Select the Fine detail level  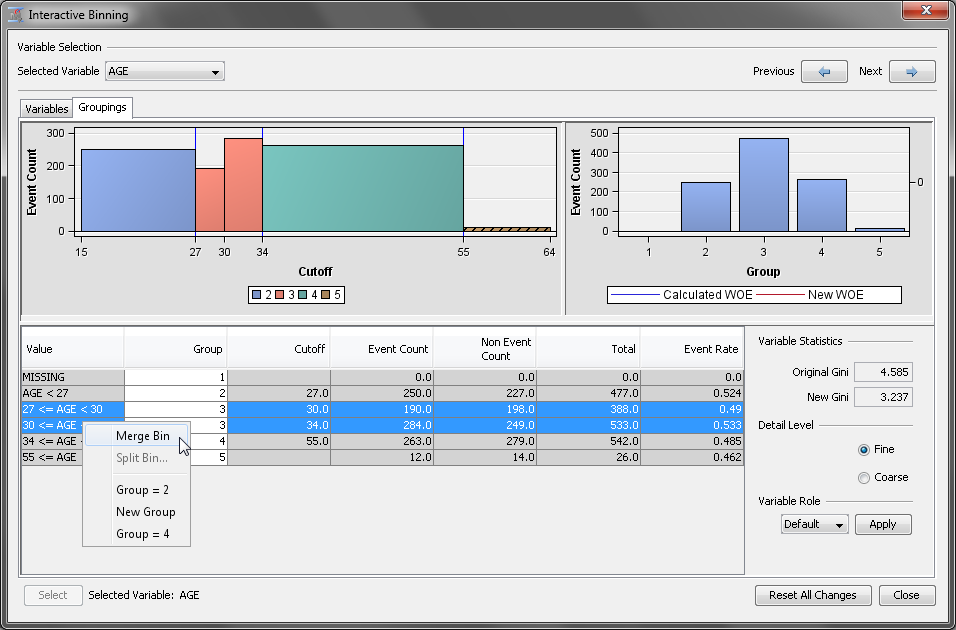pos(864,450)
